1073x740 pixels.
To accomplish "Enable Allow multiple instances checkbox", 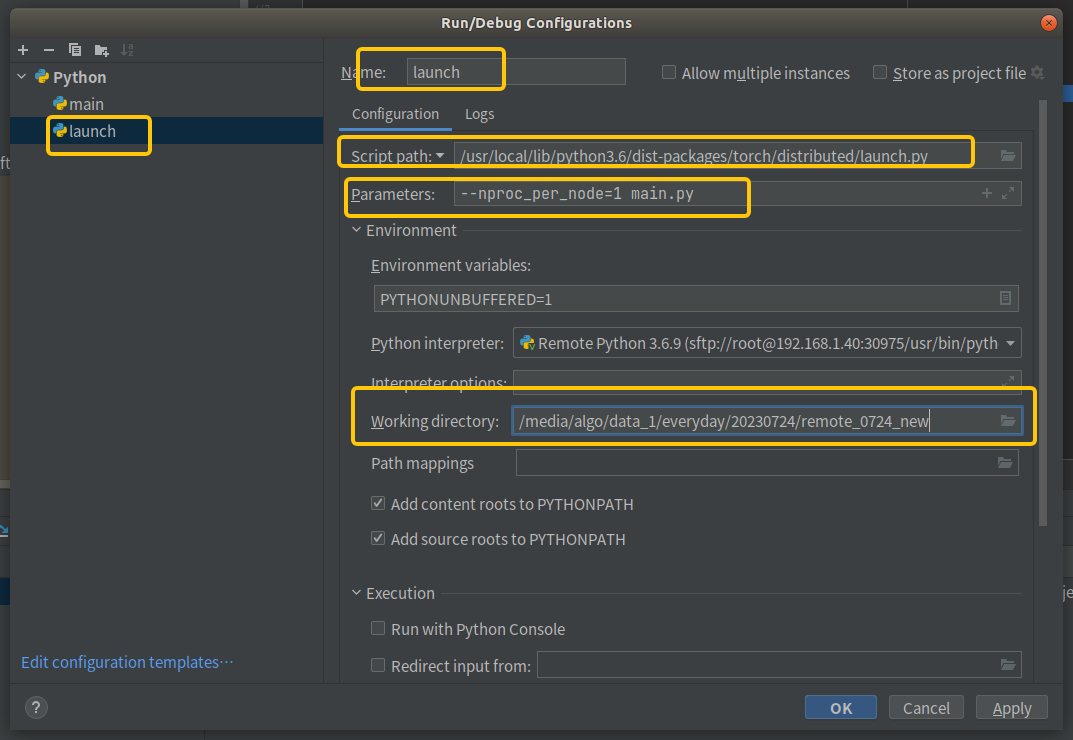I will (669, 73).
